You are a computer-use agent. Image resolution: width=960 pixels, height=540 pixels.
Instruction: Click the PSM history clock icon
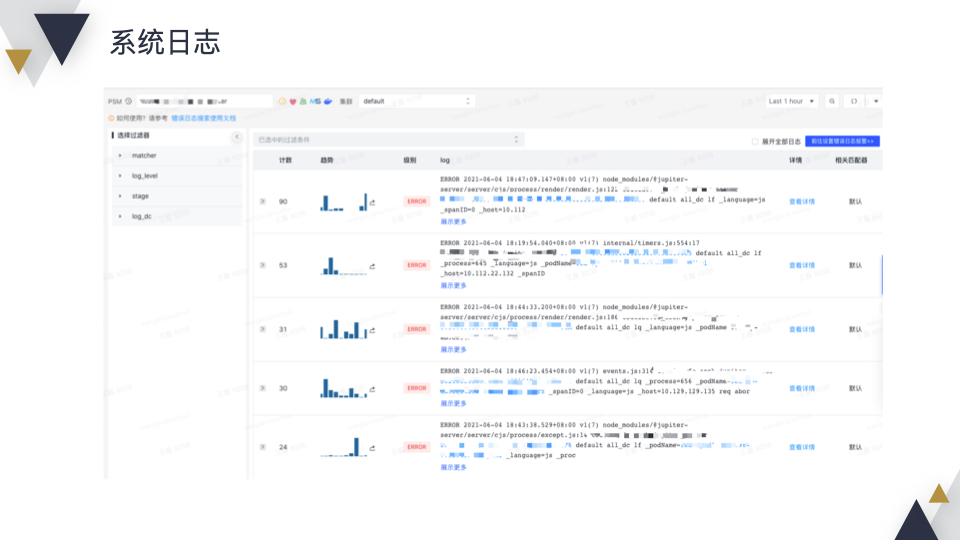pos(129,101)
